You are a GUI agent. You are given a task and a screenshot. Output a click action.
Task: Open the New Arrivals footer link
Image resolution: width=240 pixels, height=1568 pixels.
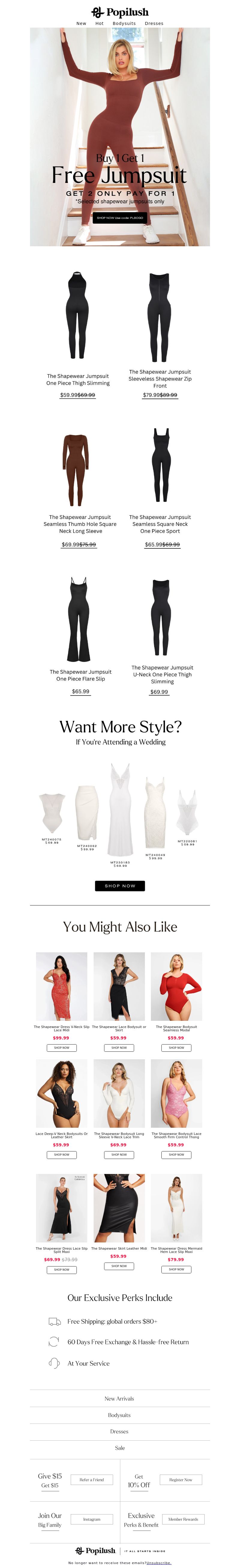(x=120, y=1399)
